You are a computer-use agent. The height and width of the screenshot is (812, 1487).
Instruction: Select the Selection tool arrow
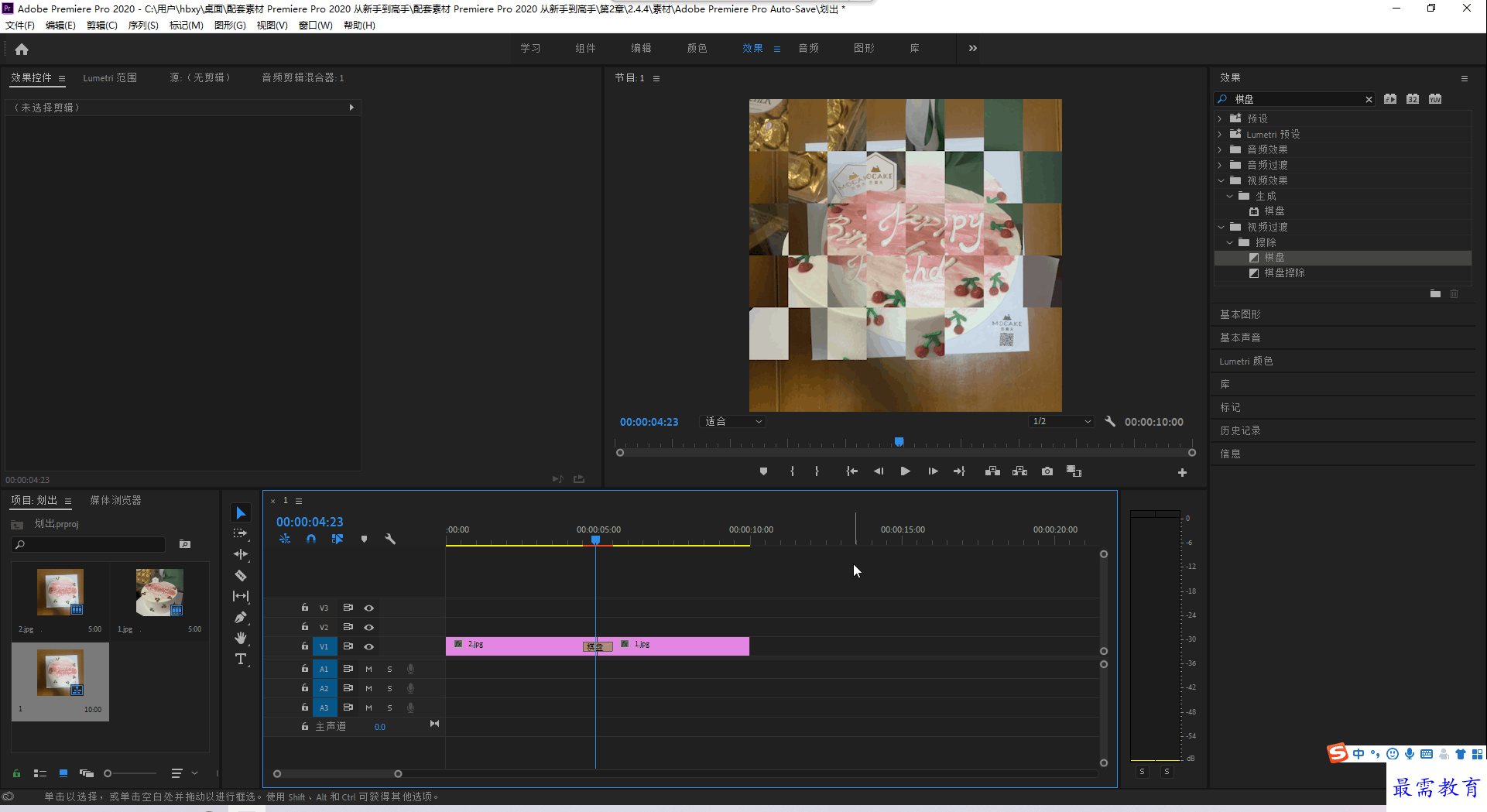pos(241,513)
